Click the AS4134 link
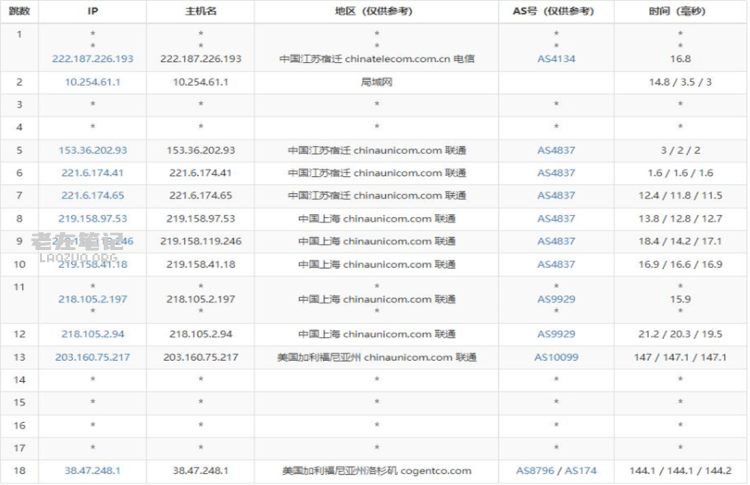750x485 pixels. [556, 59]
